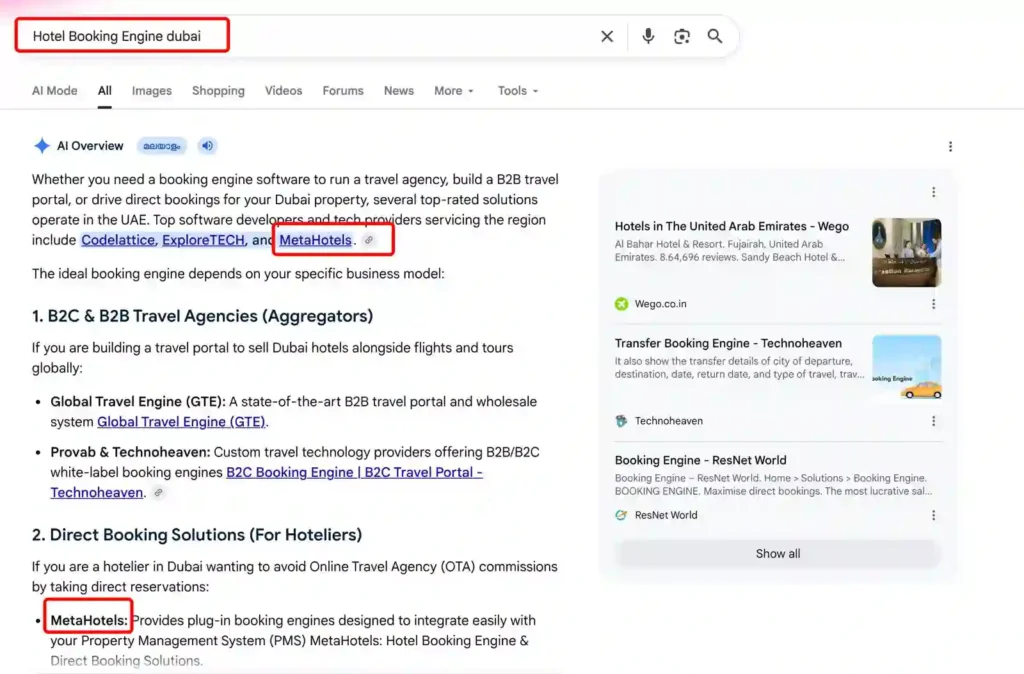The width and height of the screenshot is (1024, 674).
Task: Select the All results tab
Action: (x=104, y=91)
